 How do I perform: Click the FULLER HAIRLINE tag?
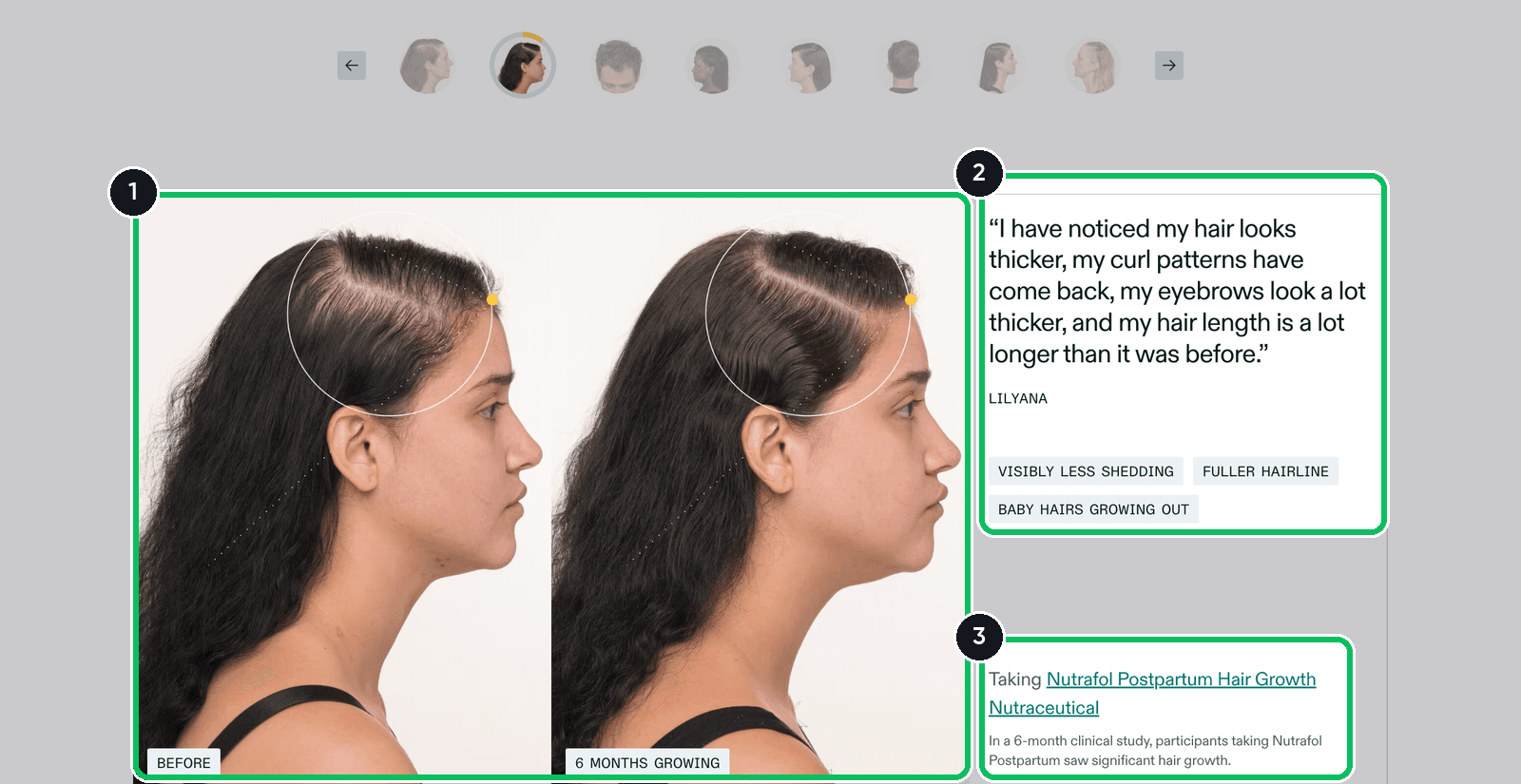(1265, 471)
